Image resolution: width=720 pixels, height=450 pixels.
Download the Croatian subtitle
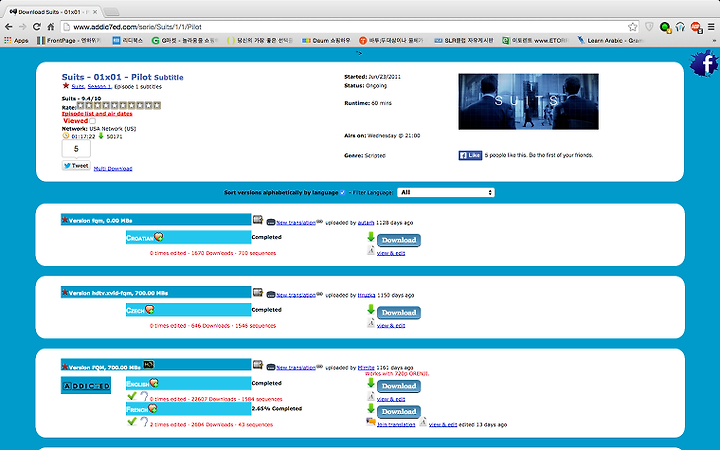[399, 240]
